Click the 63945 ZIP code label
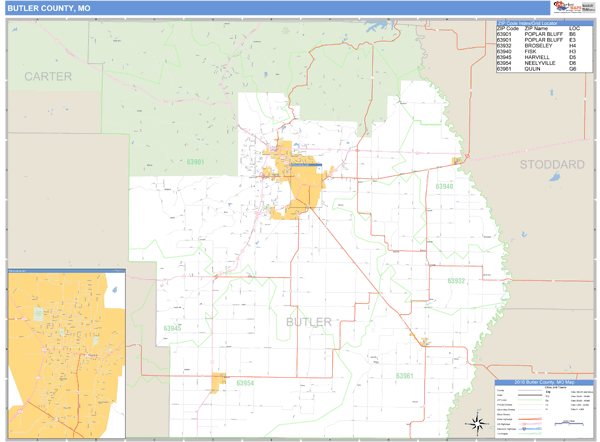 tap(172, 328)
